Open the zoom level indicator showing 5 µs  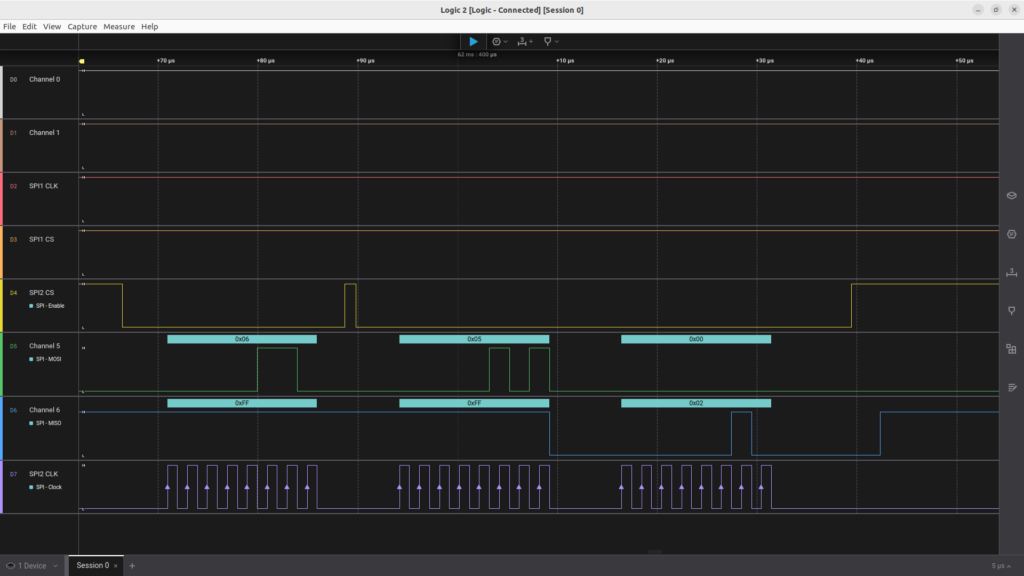click(x=1001, y=566)
